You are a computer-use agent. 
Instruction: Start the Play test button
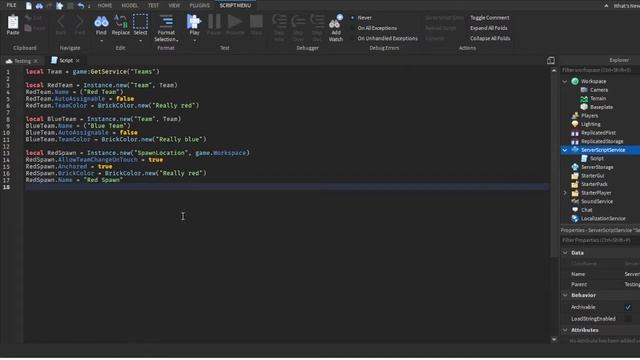[194, 21]
